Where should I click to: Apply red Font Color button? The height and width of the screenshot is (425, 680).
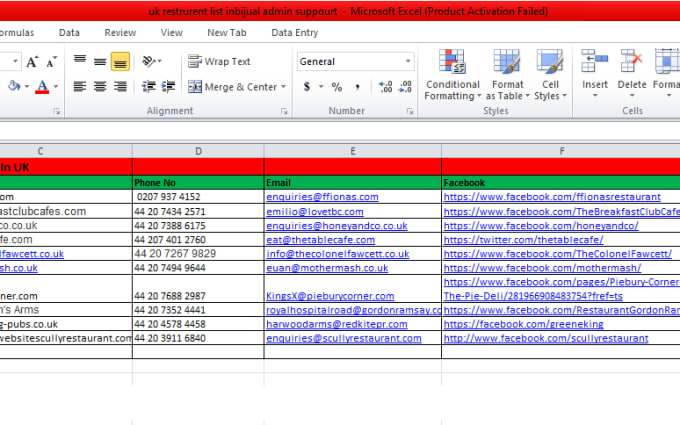(42, 87)
